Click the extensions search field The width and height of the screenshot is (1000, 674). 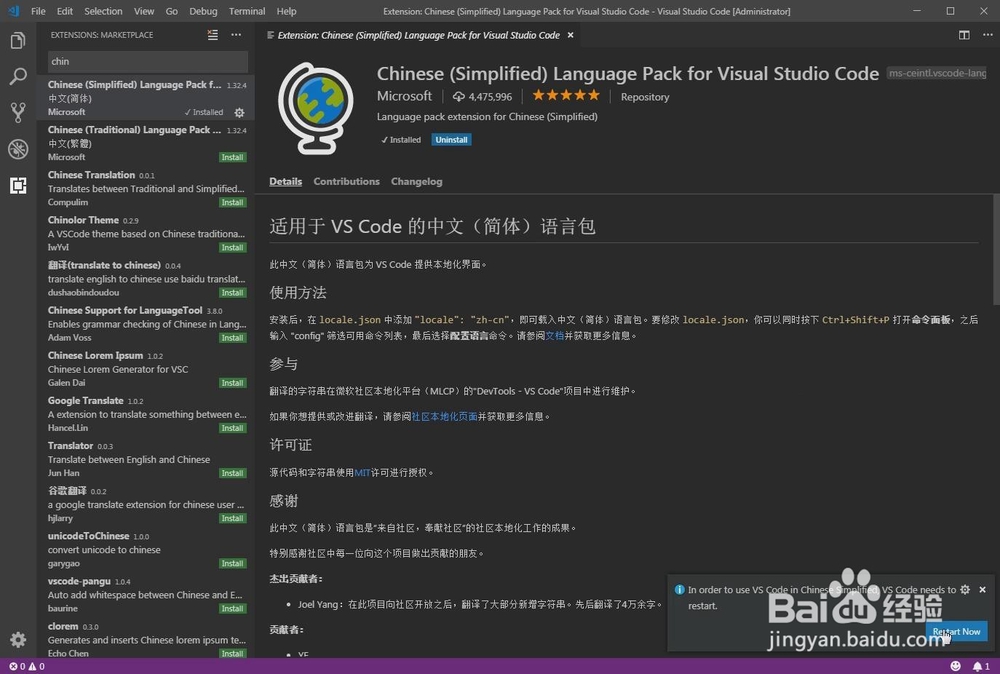[148, 61]
